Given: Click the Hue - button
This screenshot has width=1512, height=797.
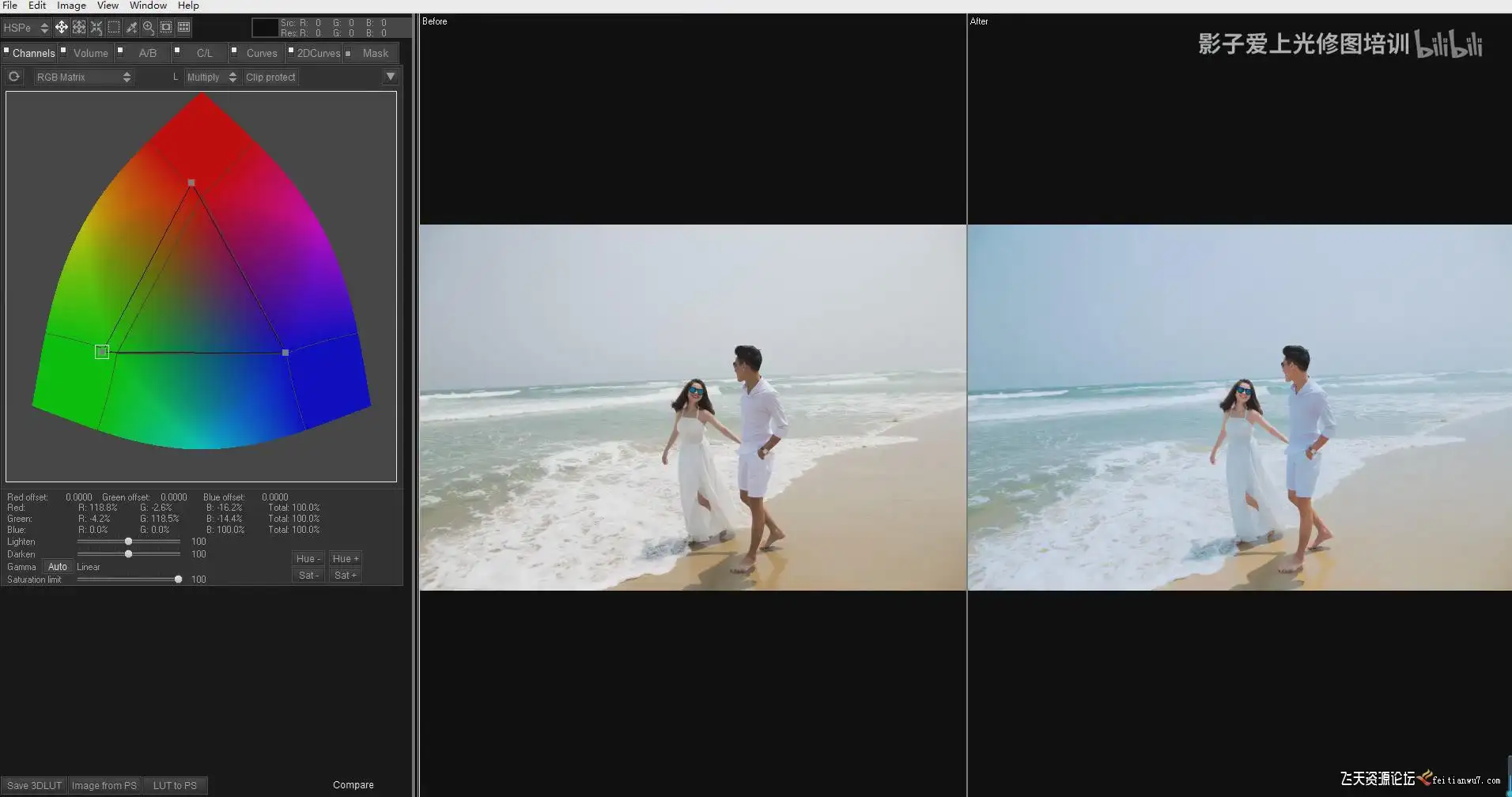Looking at the screenshot, I should click(x=308, y=558).
